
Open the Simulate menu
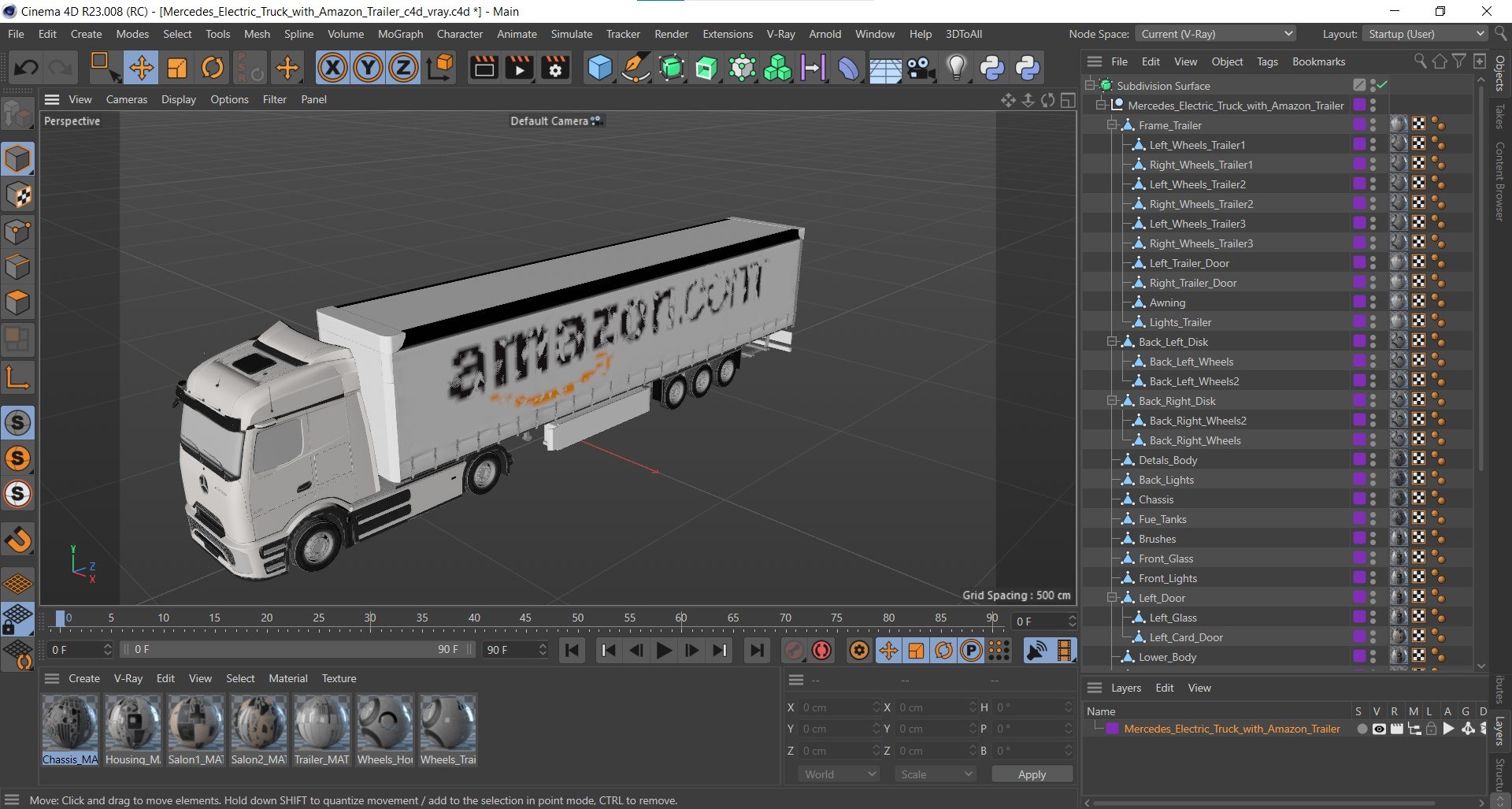tap(571, 34)
